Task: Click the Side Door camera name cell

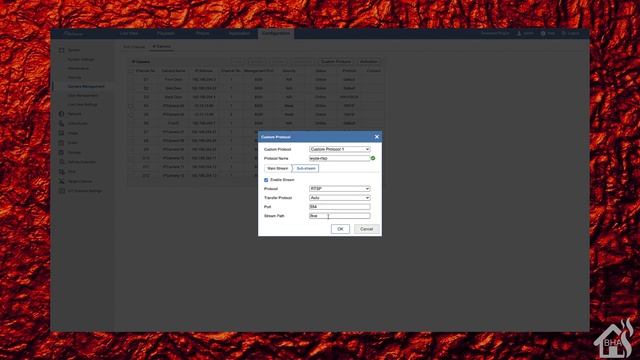Action: click(173, 88)
